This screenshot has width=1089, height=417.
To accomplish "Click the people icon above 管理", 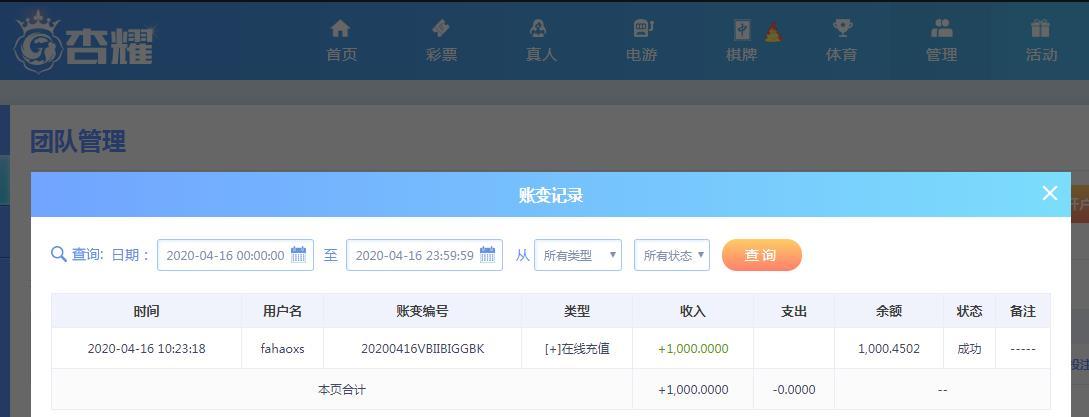I will tap(942, 28).
